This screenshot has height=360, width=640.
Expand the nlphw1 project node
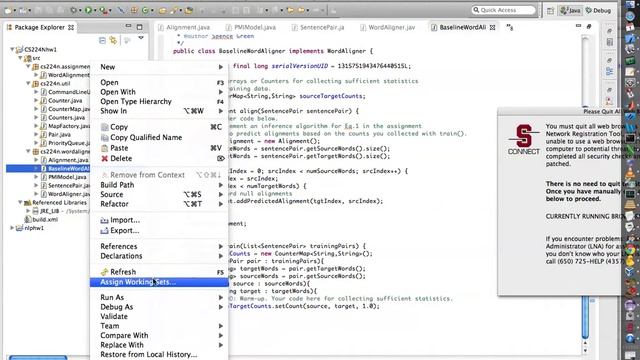[12, 228]
